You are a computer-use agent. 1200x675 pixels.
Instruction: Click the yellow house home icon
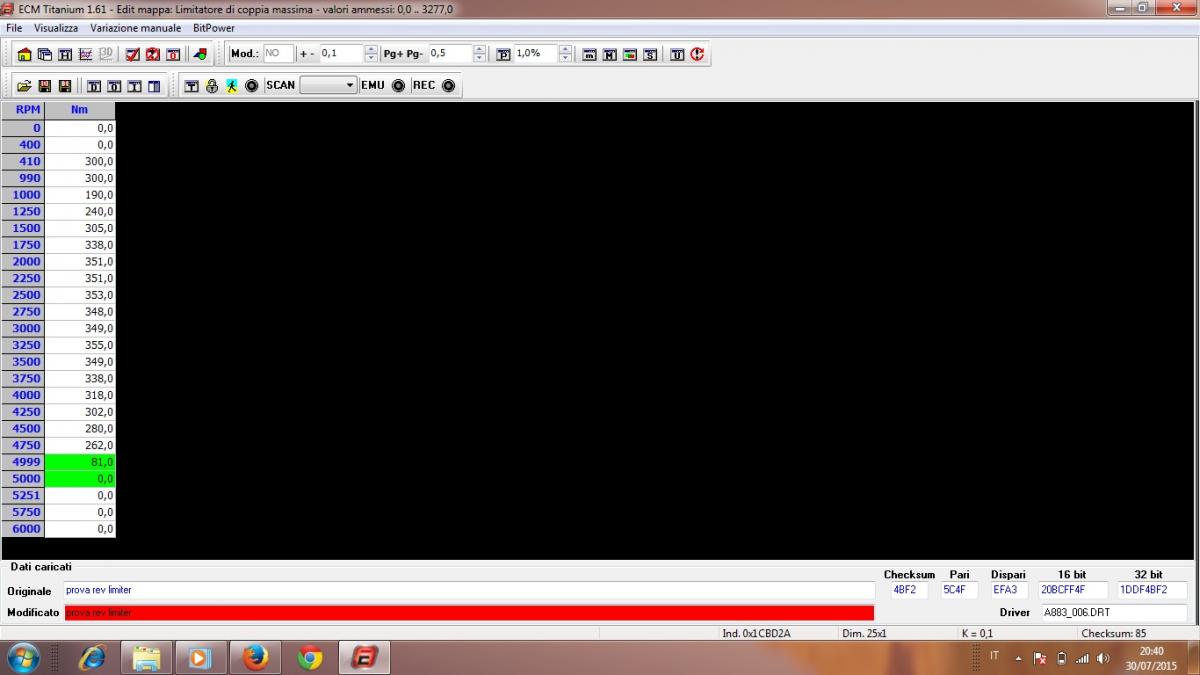(x=24, y=54)
